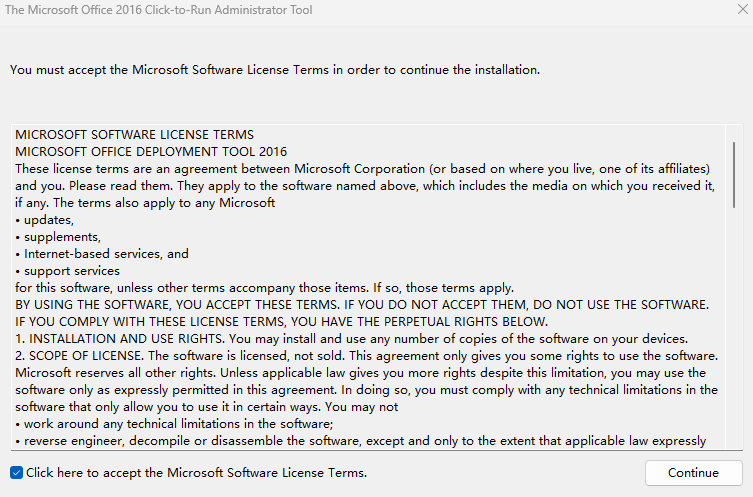Uncheck the accept License Terms checkbox
This screenshot has height=497, width=753.
(16, 473)
